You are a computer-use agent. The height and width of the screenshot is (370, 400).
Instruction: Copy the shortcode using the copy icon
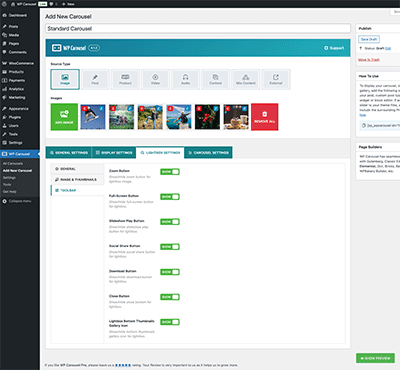(364, 125)
